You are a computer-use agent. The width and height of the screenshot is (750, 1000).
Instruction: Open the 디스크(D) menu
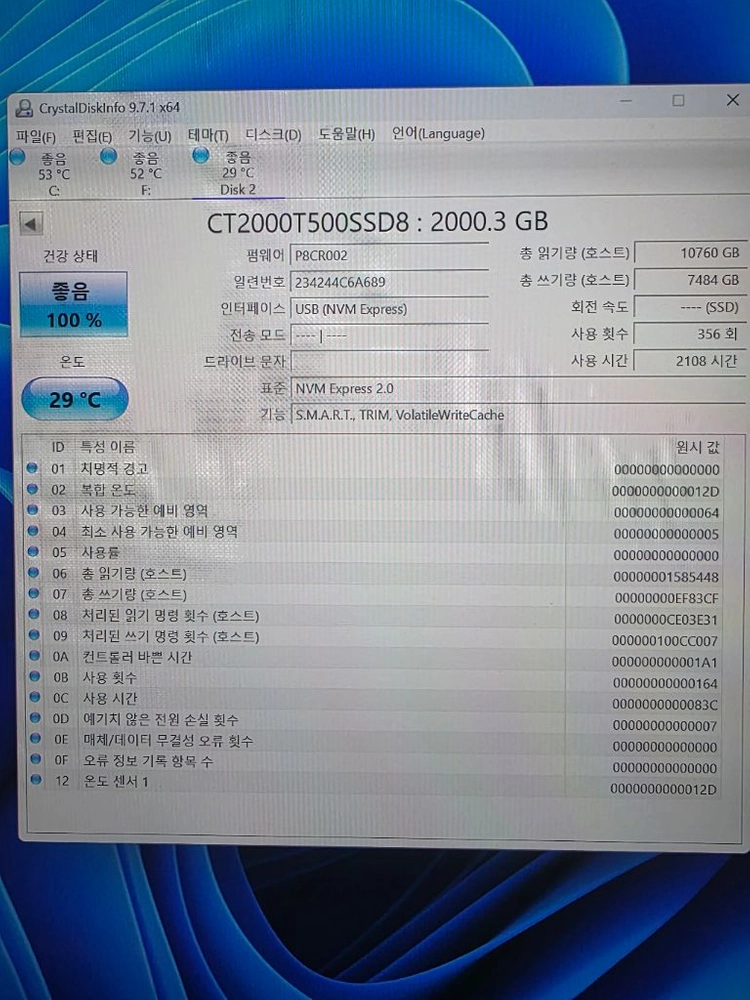coord(273,135)
